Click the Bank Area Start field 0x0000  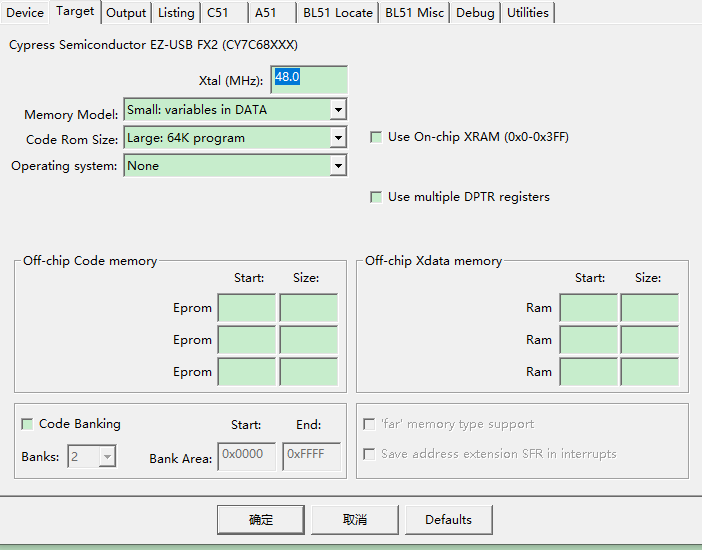pyautogui.click(x=247, y=456)
